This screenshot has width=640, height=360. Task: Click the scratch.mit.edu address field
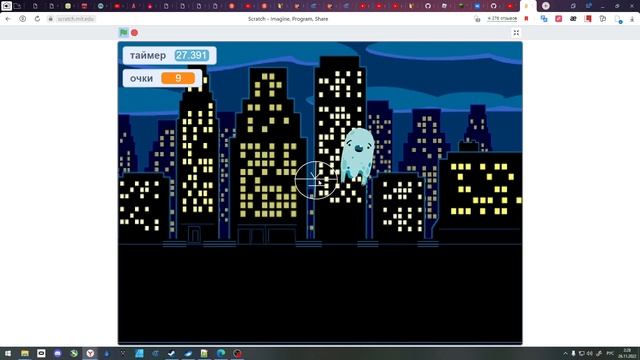(76, 19)
